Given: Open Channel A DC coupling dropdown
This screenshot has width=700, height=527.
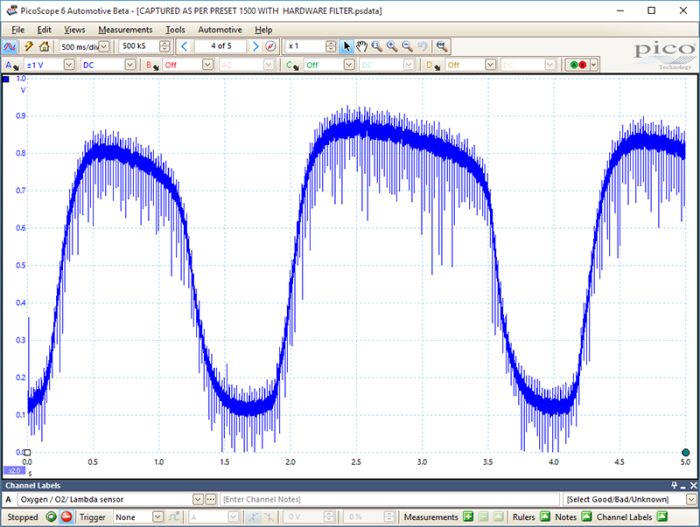Looking at the screenshot, I should click(x=130, y=65).
